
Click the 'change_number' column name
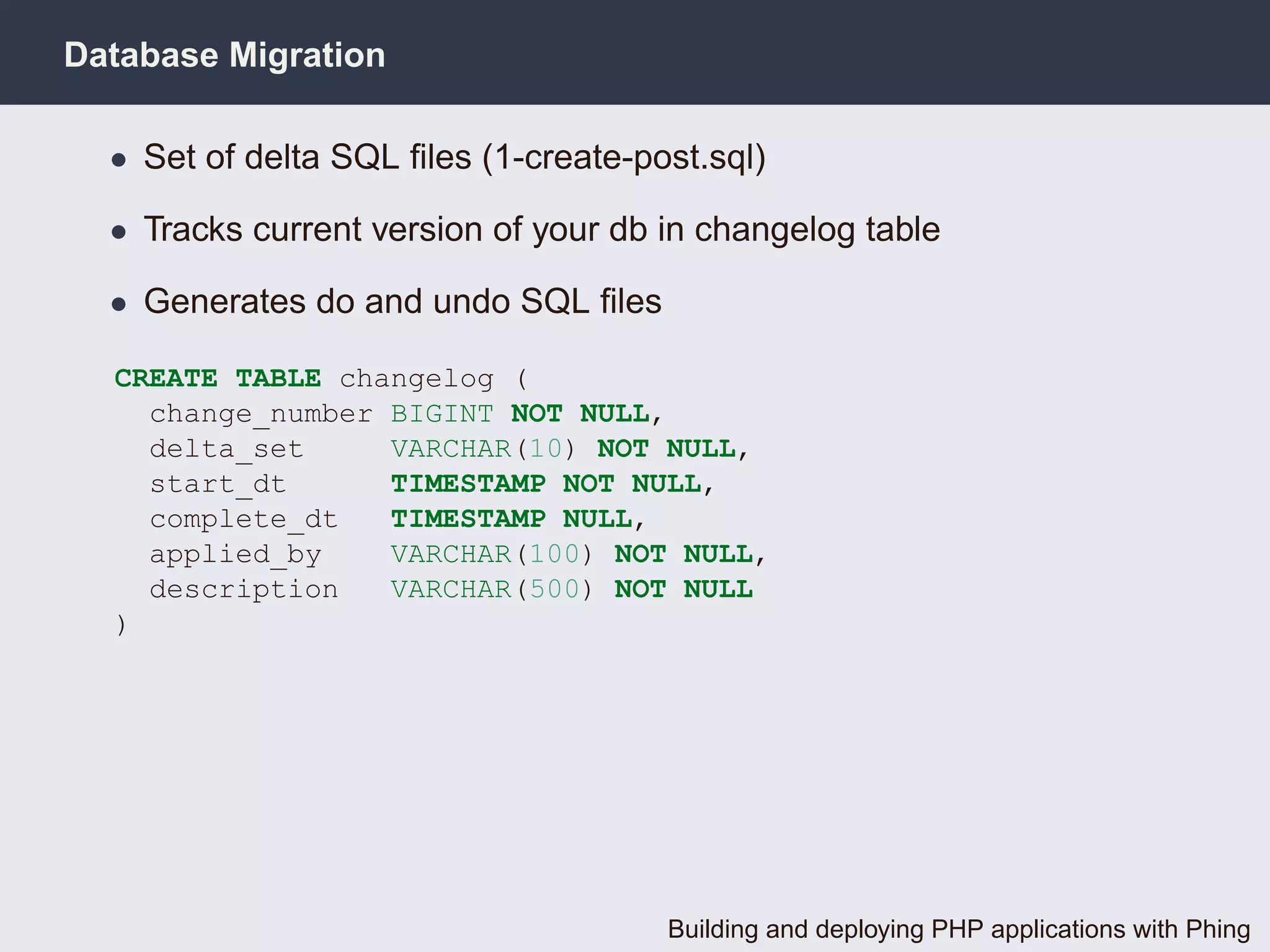[x=260, y=414]
